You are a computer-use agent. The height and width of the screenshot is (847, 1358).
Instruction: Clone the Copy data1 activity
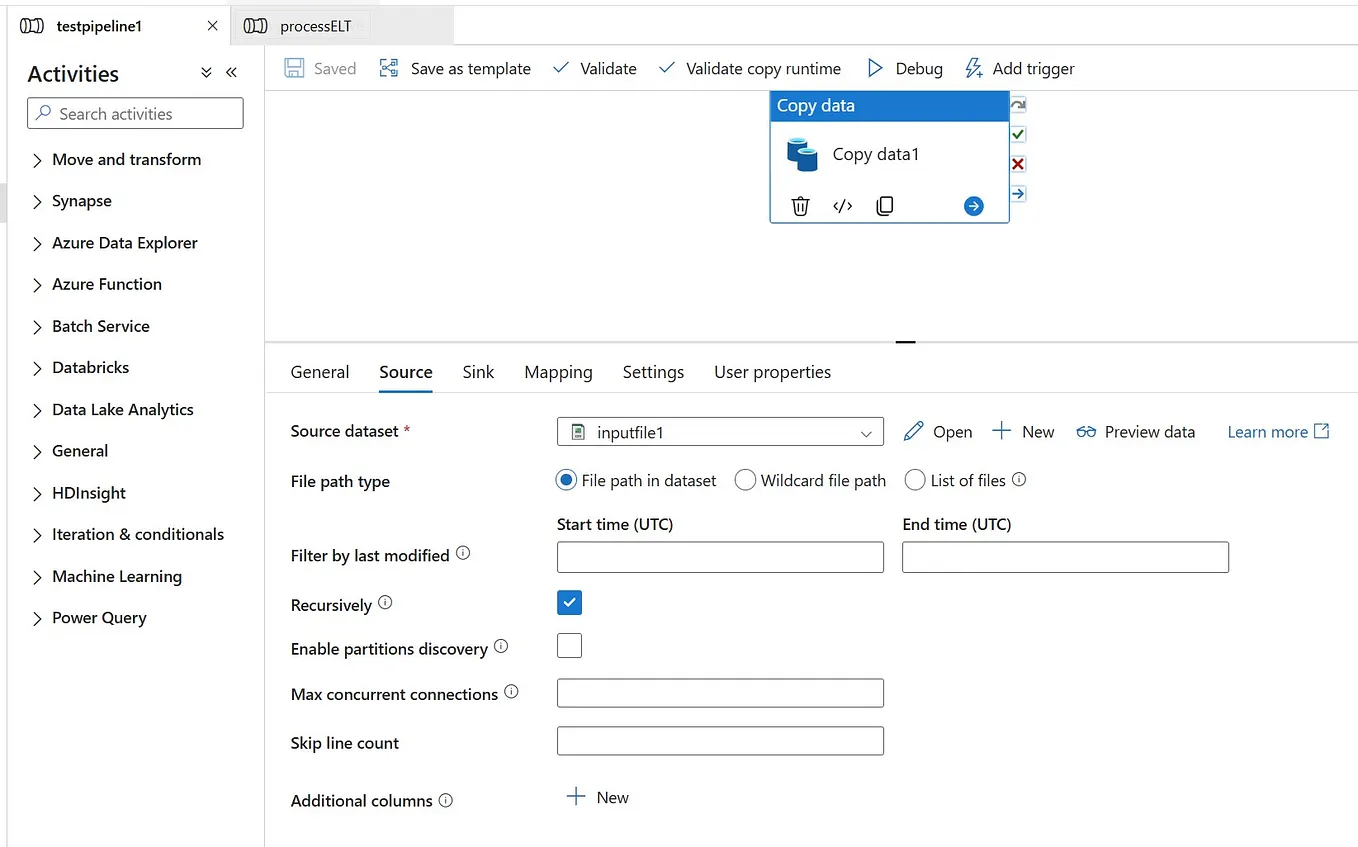pos(884,205)
